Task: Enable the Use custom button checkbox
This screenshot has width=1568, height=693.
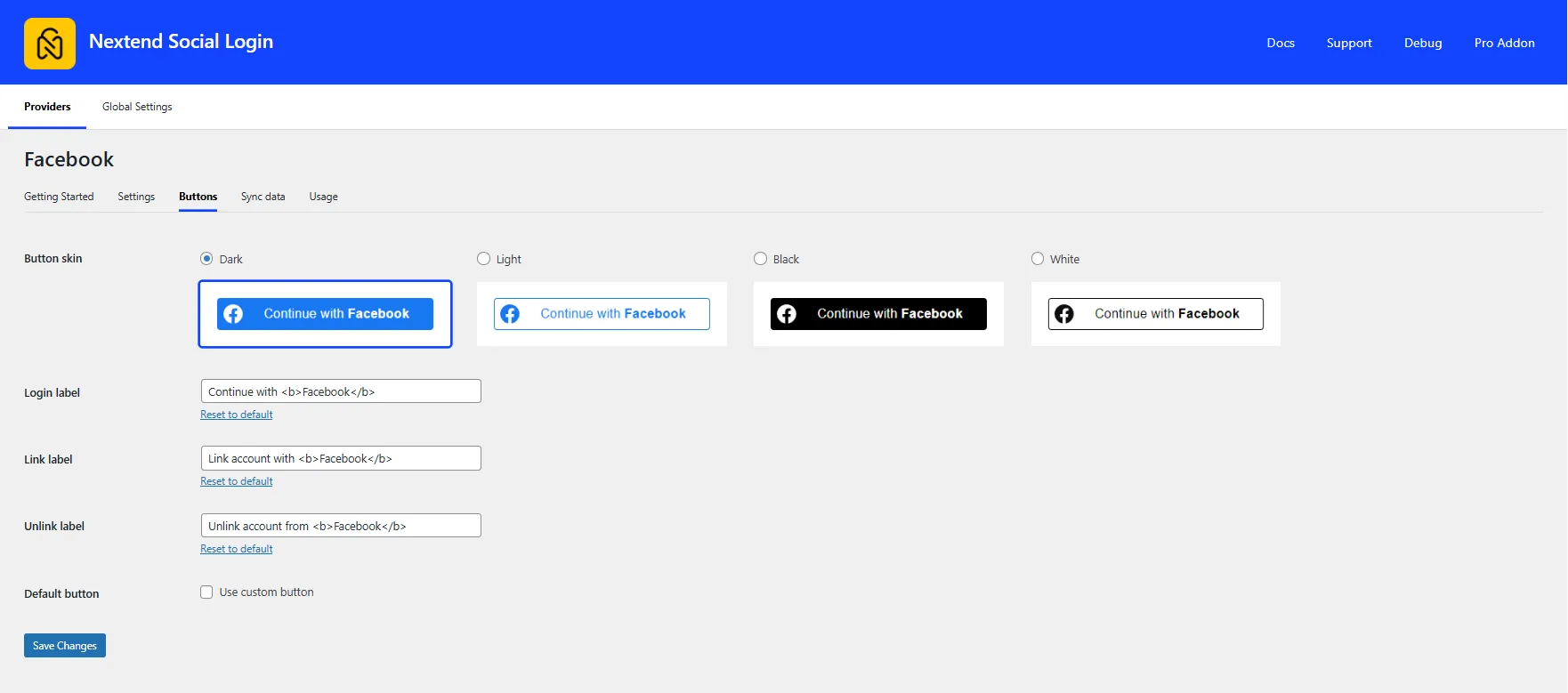Action: pos(206,592)
